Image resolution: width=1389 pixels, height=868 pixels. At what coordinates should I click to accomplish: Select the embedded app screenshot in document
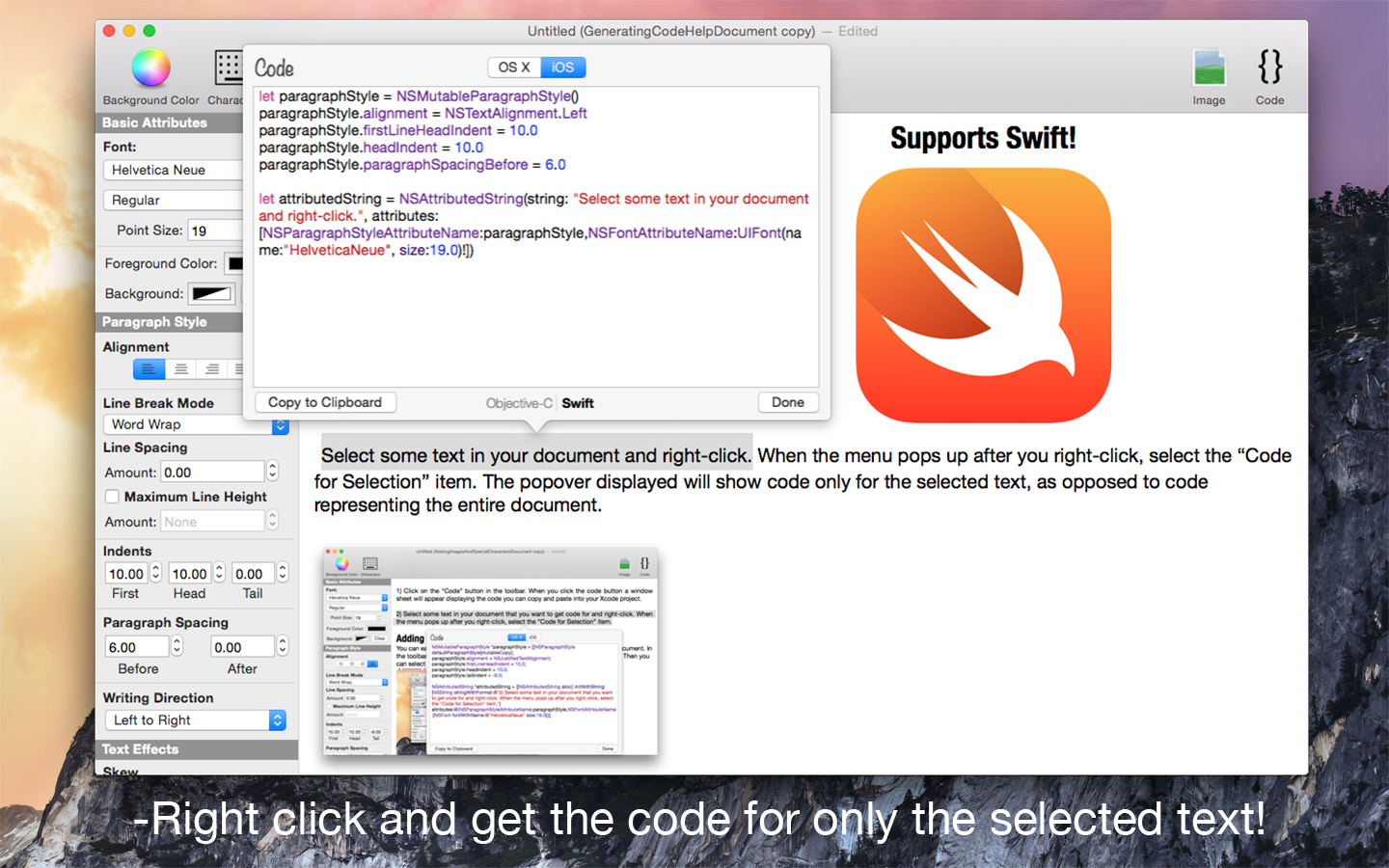pos(491,650)
